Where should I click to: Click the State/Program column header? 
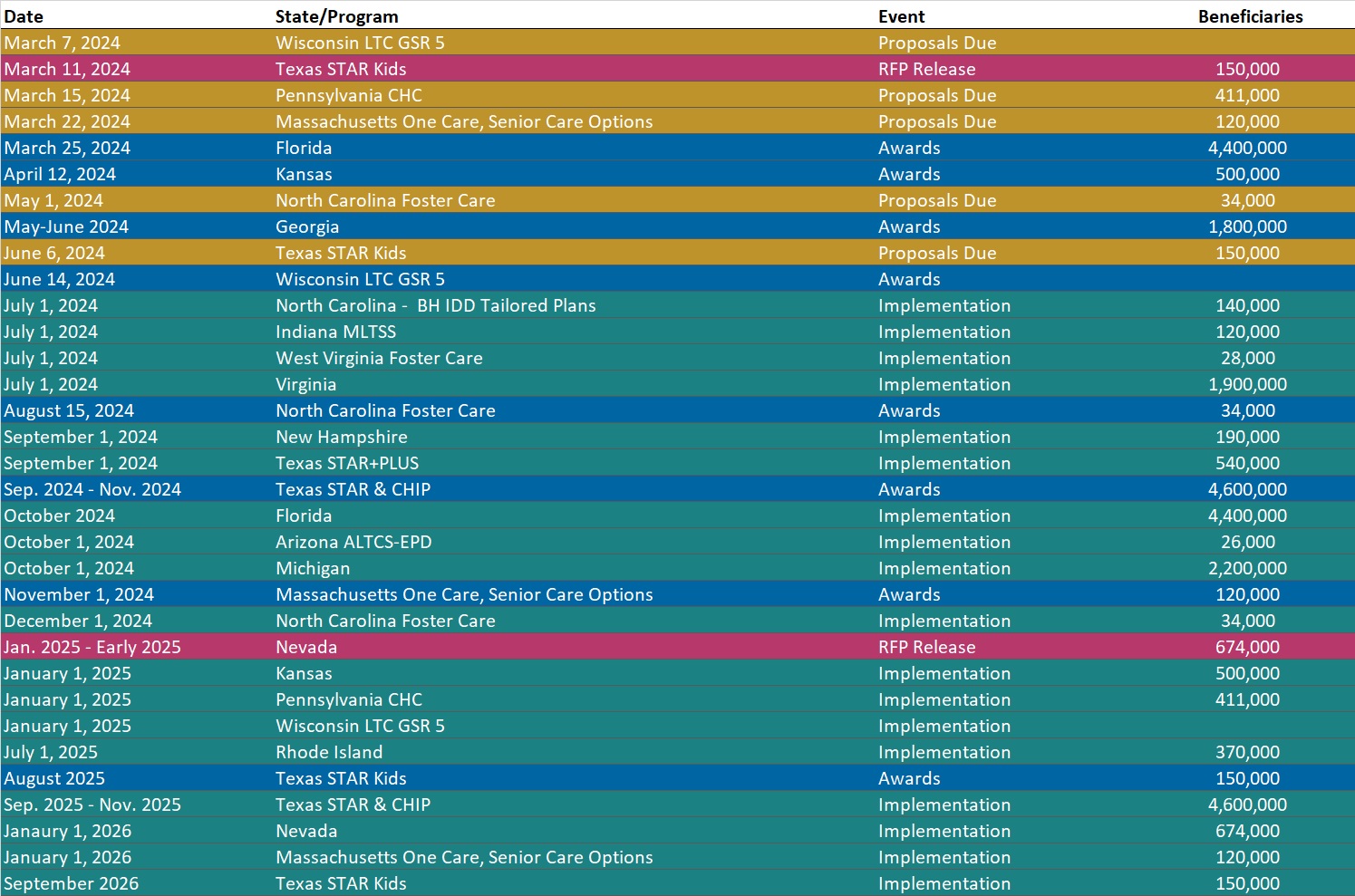tap(336, 16)
